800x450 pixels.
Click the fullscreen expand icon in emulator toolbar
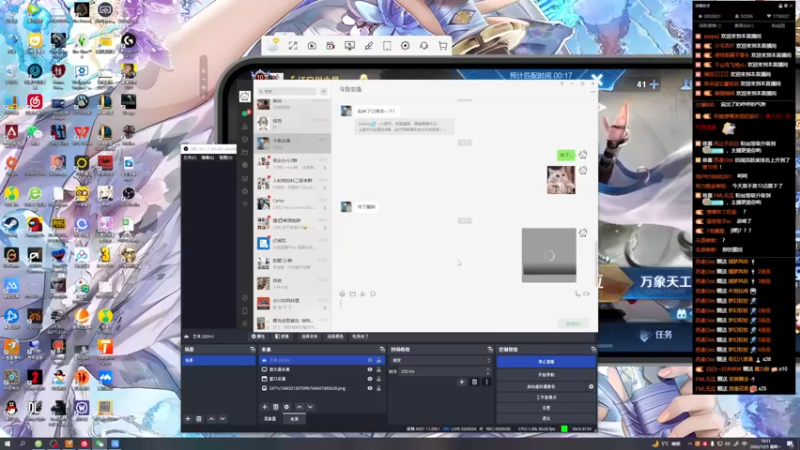point(293,46)
